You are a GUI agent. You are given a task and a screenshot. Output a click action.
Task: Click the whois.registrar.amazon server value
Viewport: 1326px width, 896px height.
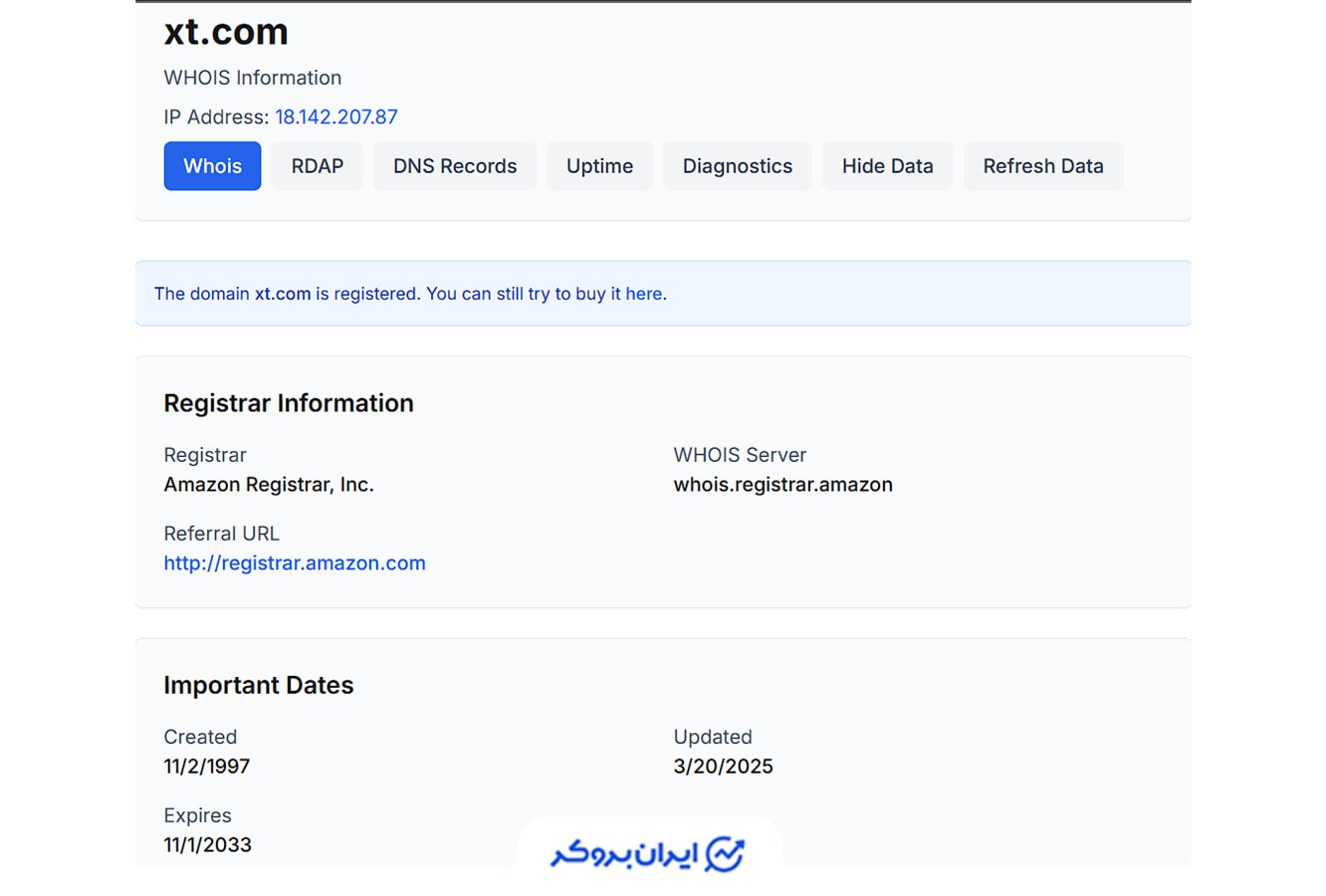[x=782, y=485]
